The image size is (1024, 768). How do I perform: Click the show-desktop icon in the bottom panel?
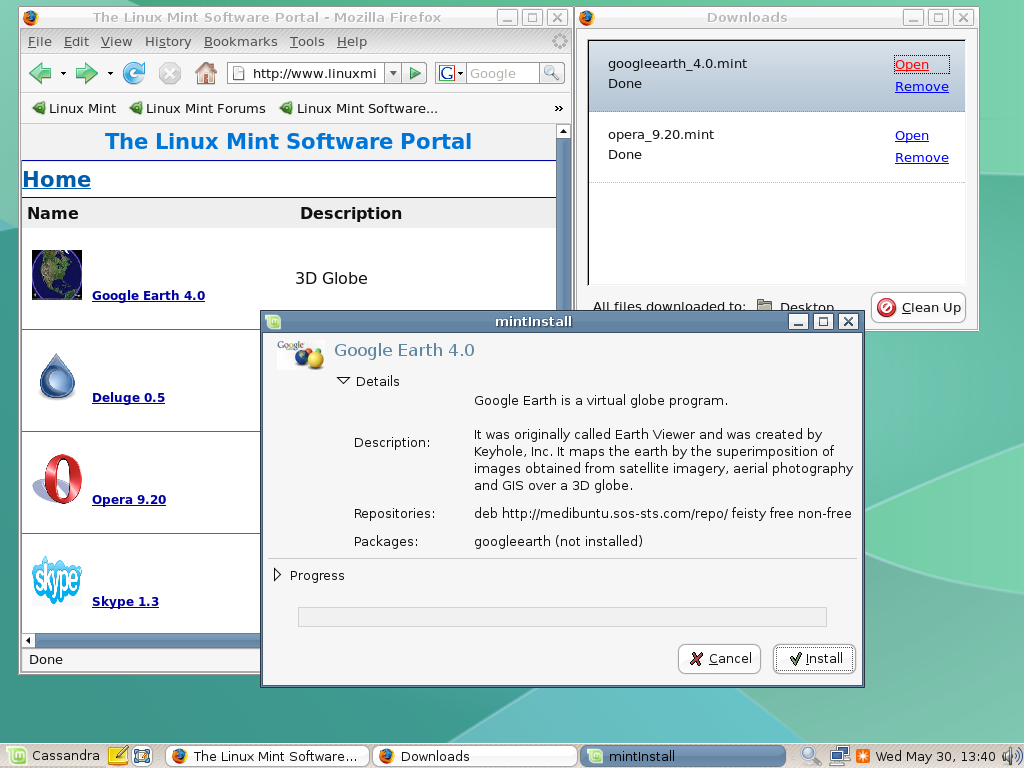142,756
